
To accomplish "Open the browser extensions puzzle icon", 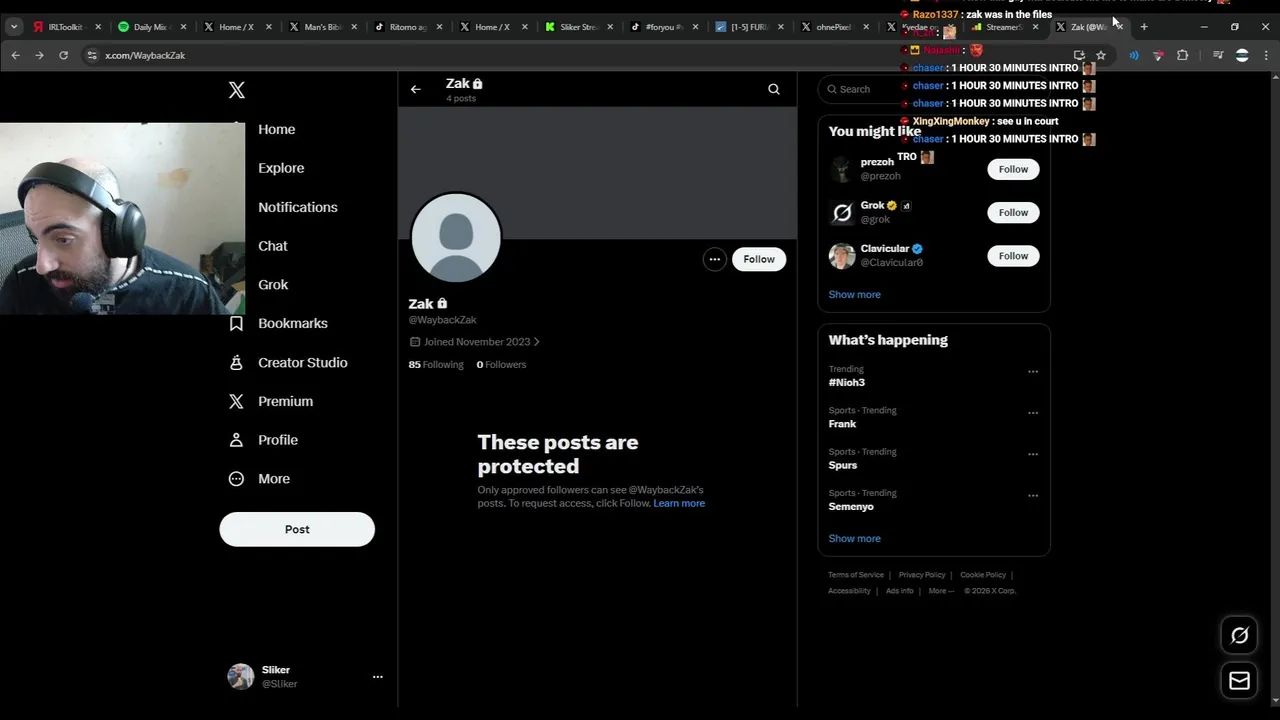I will 1182,55.
